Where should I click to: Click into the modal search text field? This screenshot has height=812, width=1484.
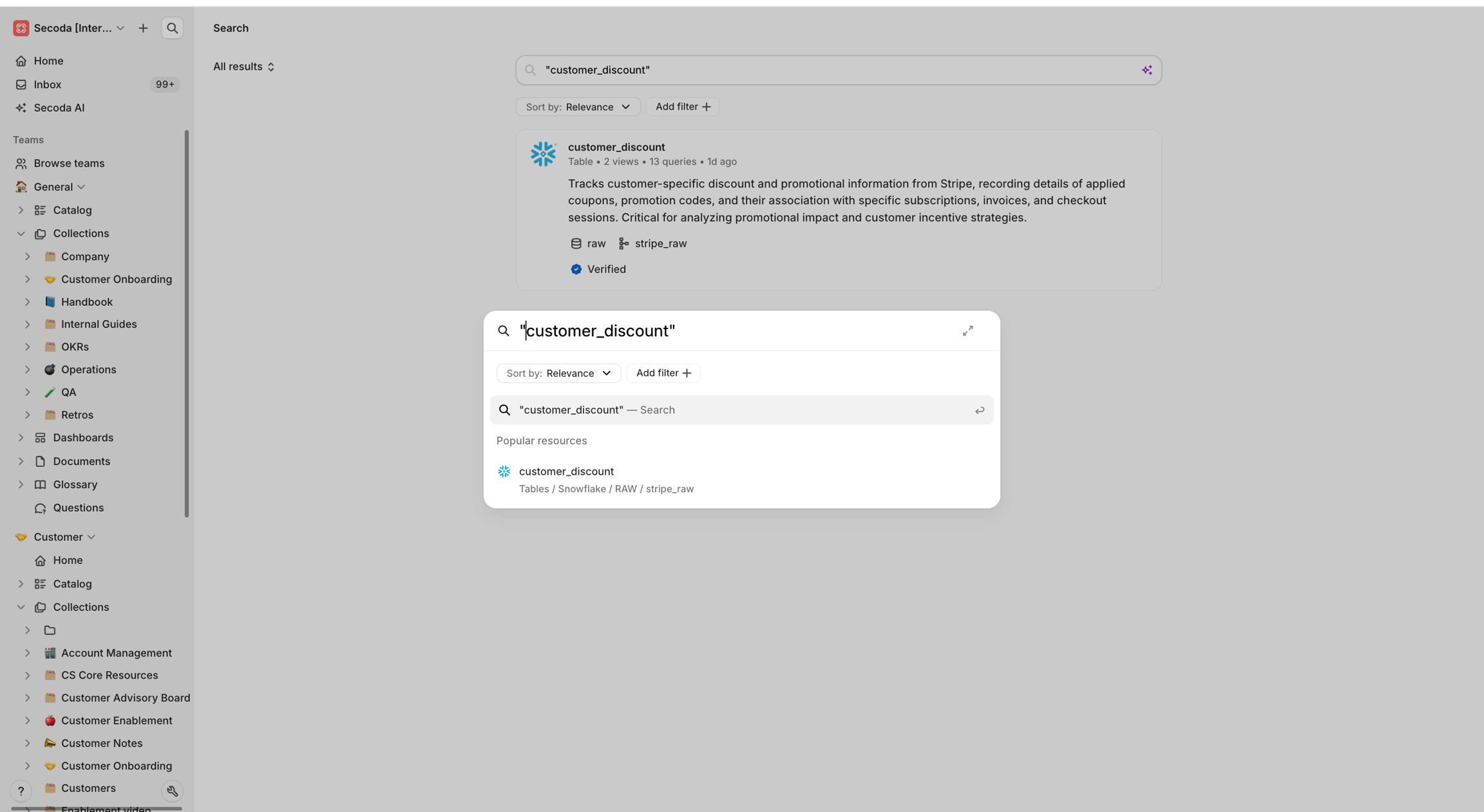(709, 331)
